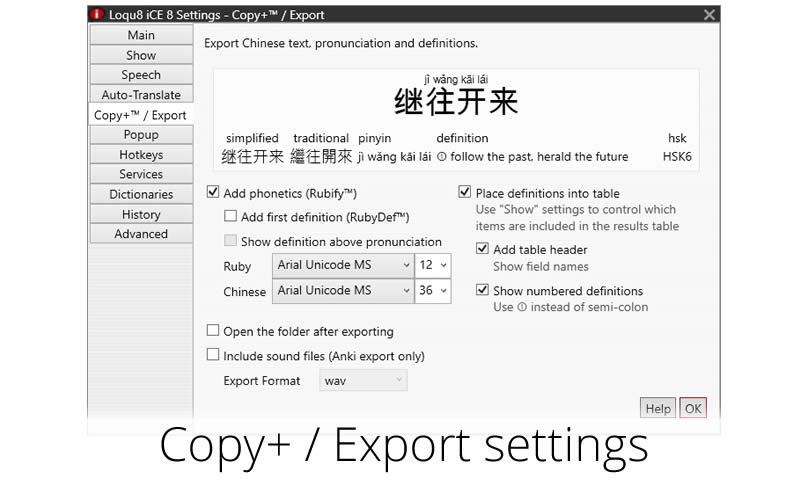
Task: Click the 'definition' column header in preview
Action: [462, 138]
